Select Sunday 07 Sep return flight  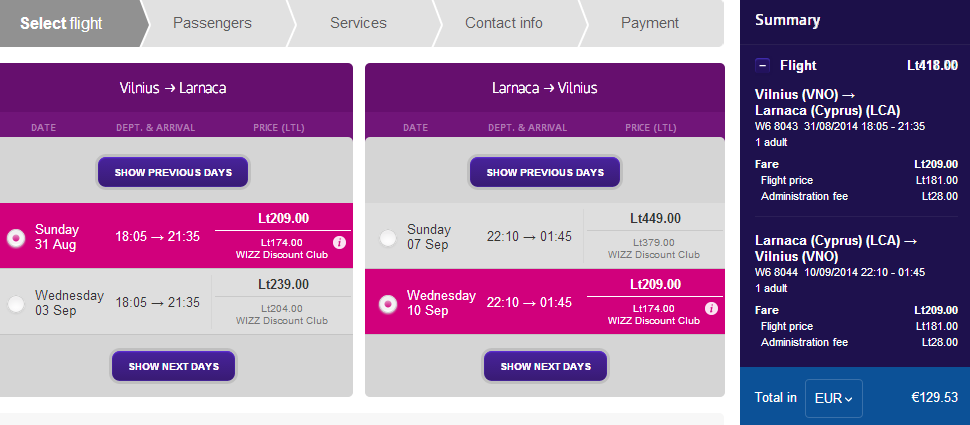click(x=388, y=238)
